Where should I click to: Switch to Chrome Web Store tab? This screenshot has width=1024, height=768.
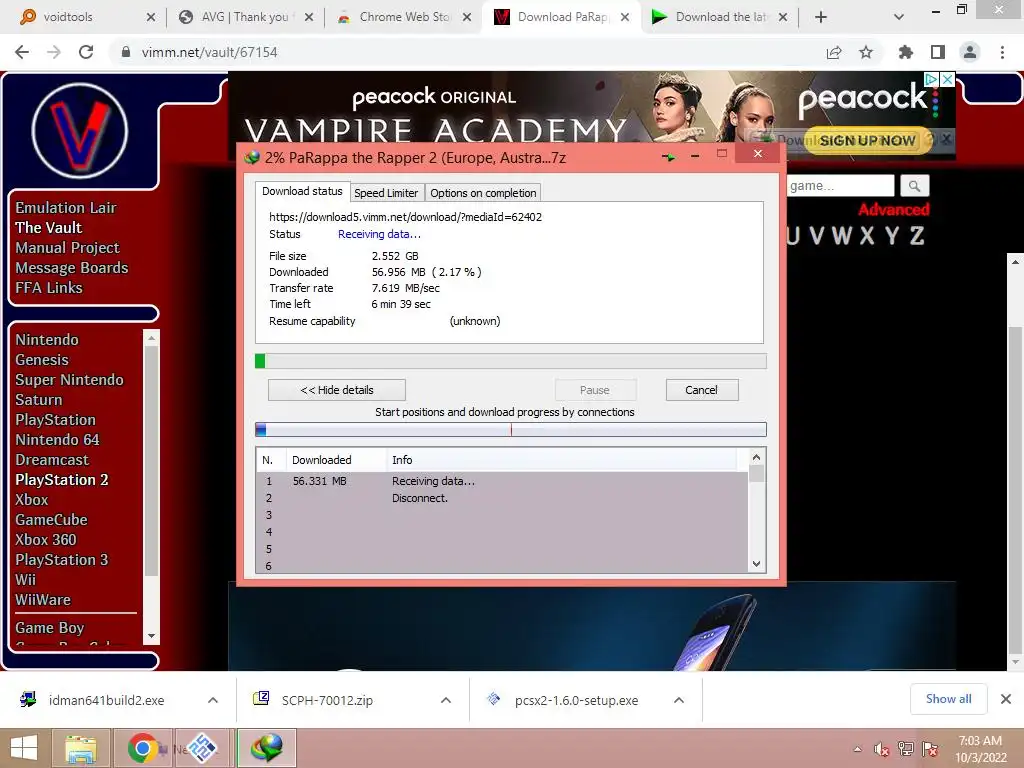coord(404,17)
